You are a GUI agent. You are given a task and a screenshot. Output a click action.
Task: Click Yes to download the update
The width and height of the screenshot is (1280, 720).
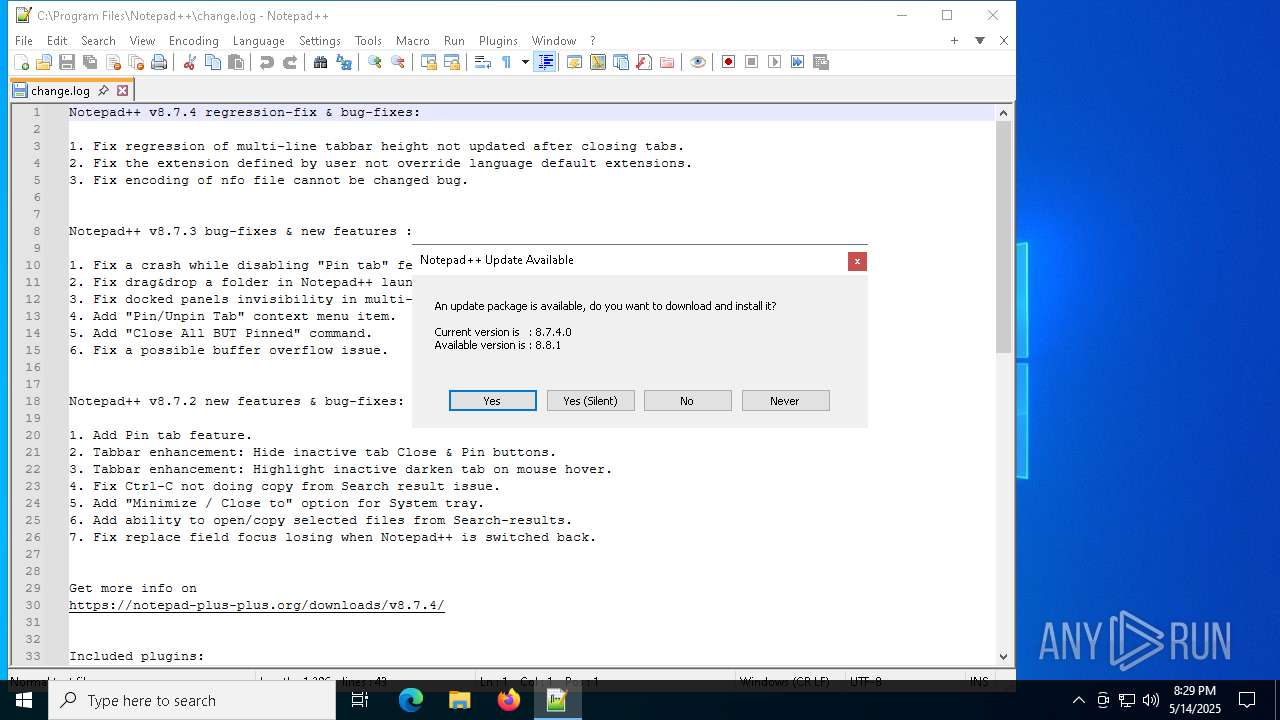(492, 400)
